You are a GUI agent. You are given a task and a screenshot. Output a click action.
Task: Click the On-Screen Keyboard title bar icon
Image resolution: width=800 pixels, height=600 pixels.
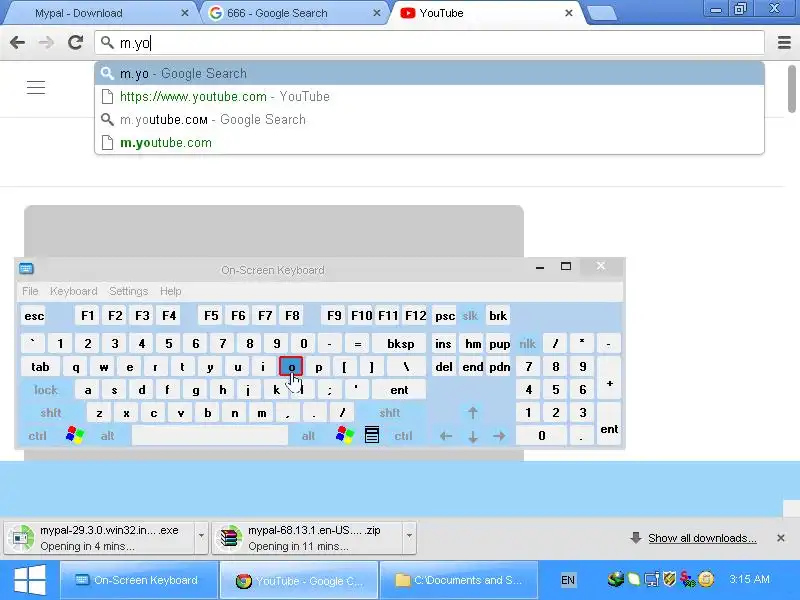(x=26, y=268)
